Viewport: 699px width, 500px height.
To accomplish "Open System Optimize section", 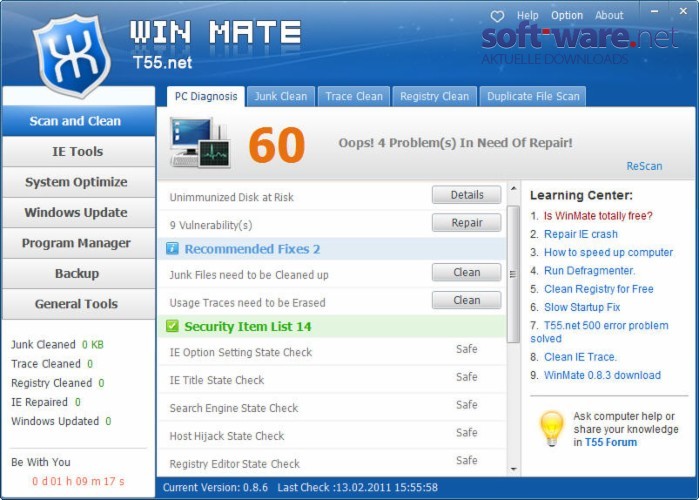I will (x=78, y=182).
